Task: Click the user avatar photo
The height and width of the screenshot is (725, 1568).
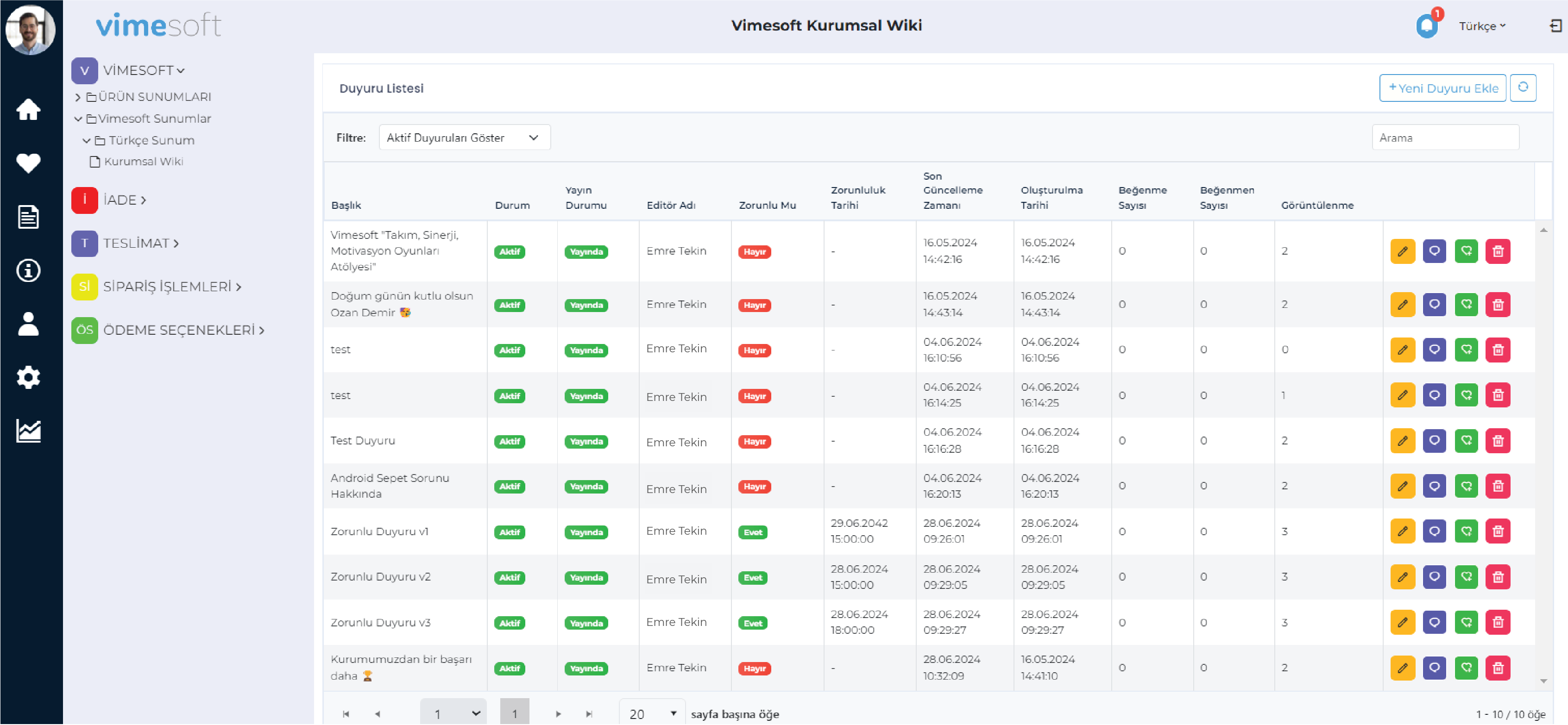Action: click(30, 29)
